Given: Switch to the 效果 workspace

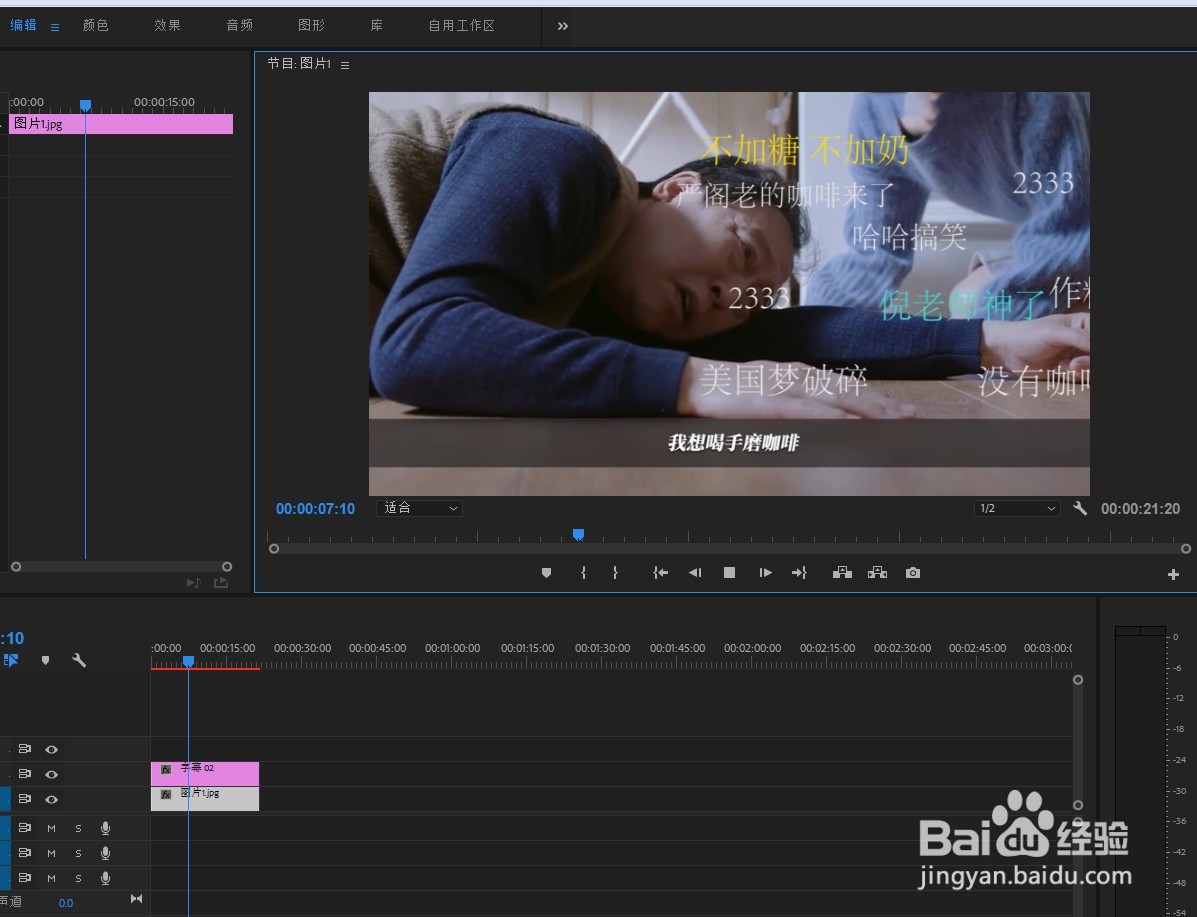Looking at the screenshot, I should [167, 25].
